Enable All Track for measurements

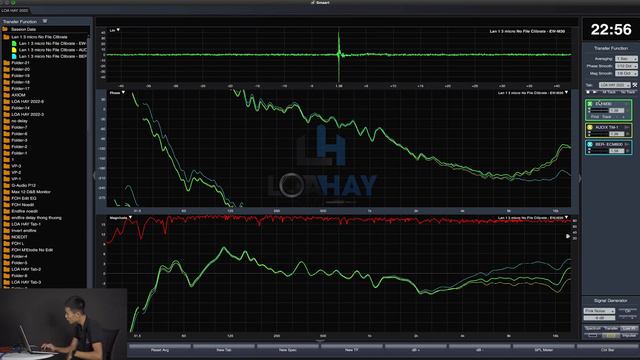click(x=609, y=92)
